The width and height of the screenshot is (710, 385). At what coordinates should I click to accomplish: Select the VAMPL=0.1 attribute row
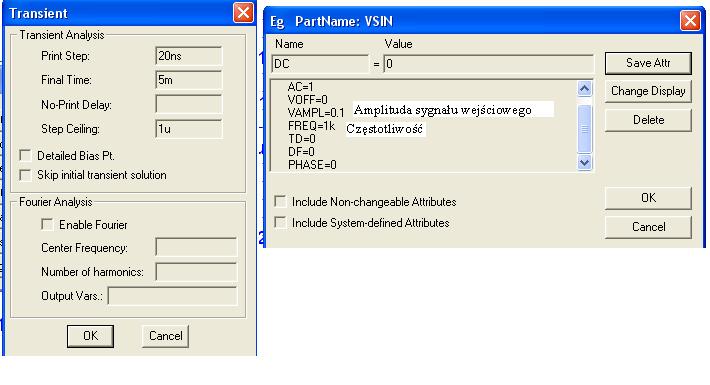click(316, 112)
